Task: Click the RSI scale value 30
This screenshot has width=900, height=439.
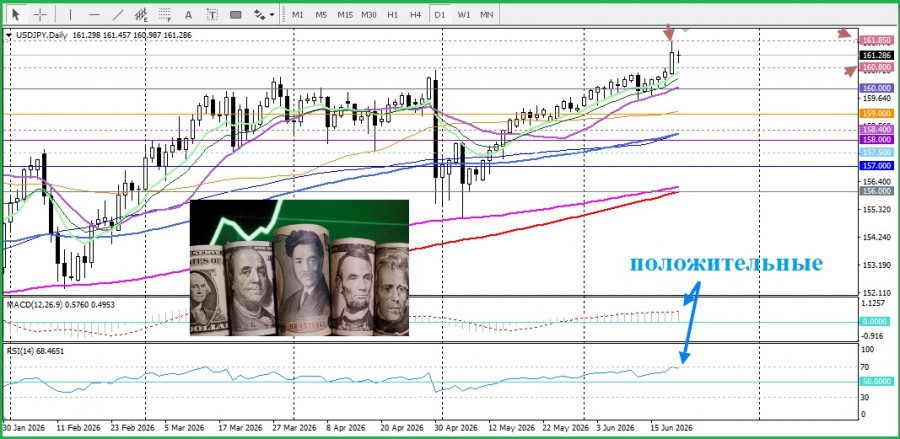Action: tap(867, 397)
